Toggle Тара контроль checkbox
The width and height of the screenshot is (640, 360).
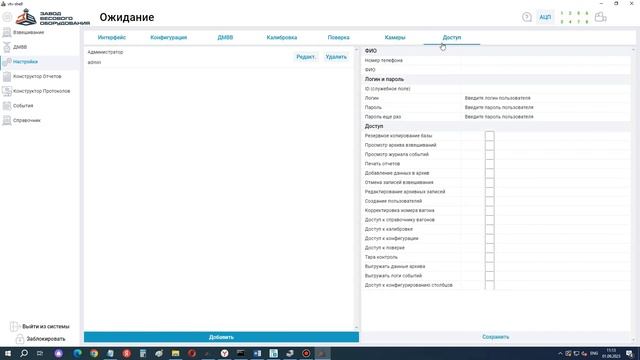490,257
